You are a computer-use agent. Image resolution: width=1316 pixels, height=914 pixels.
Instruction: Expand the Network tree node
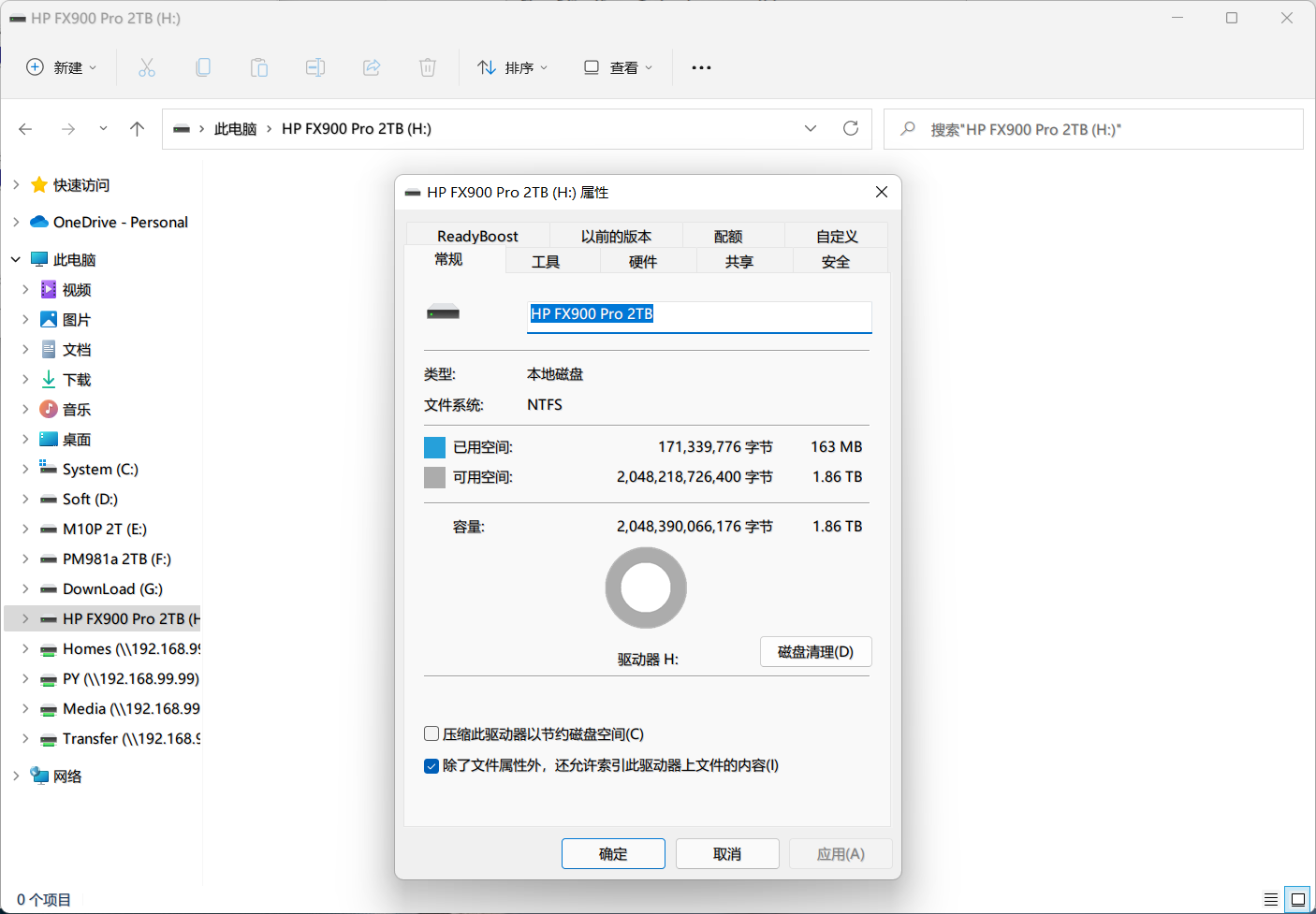[16, 776]
